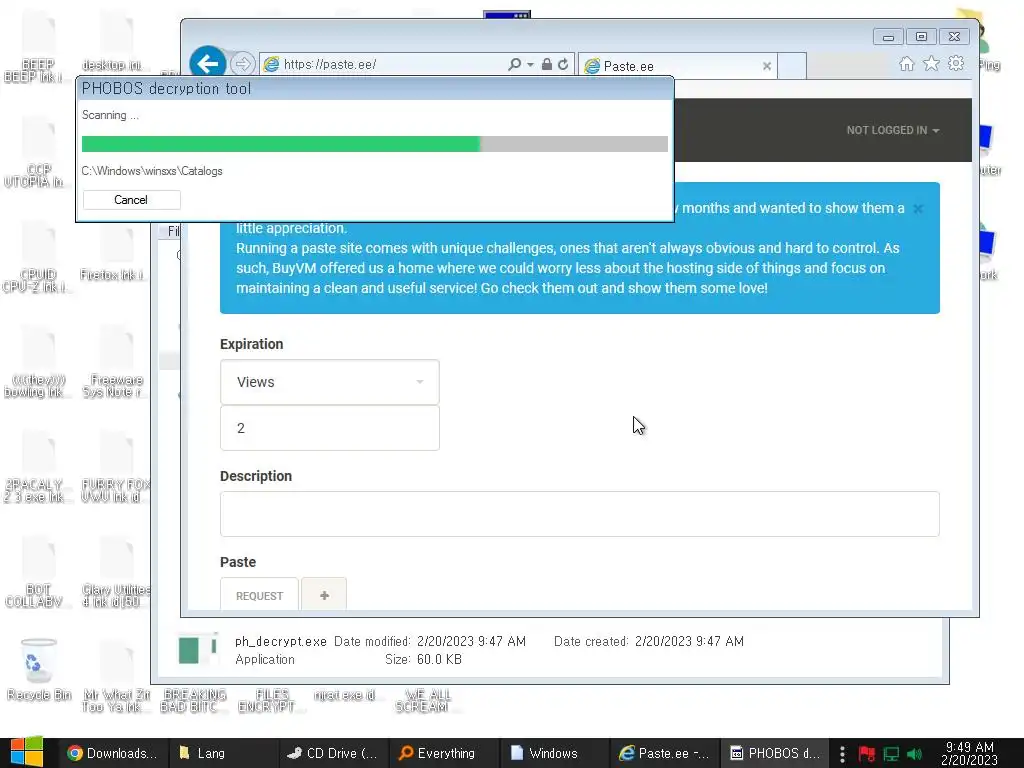Switch to Everything taskbar item
The height and width of the screenshot is (768, 1024).
tap(444, 753)
